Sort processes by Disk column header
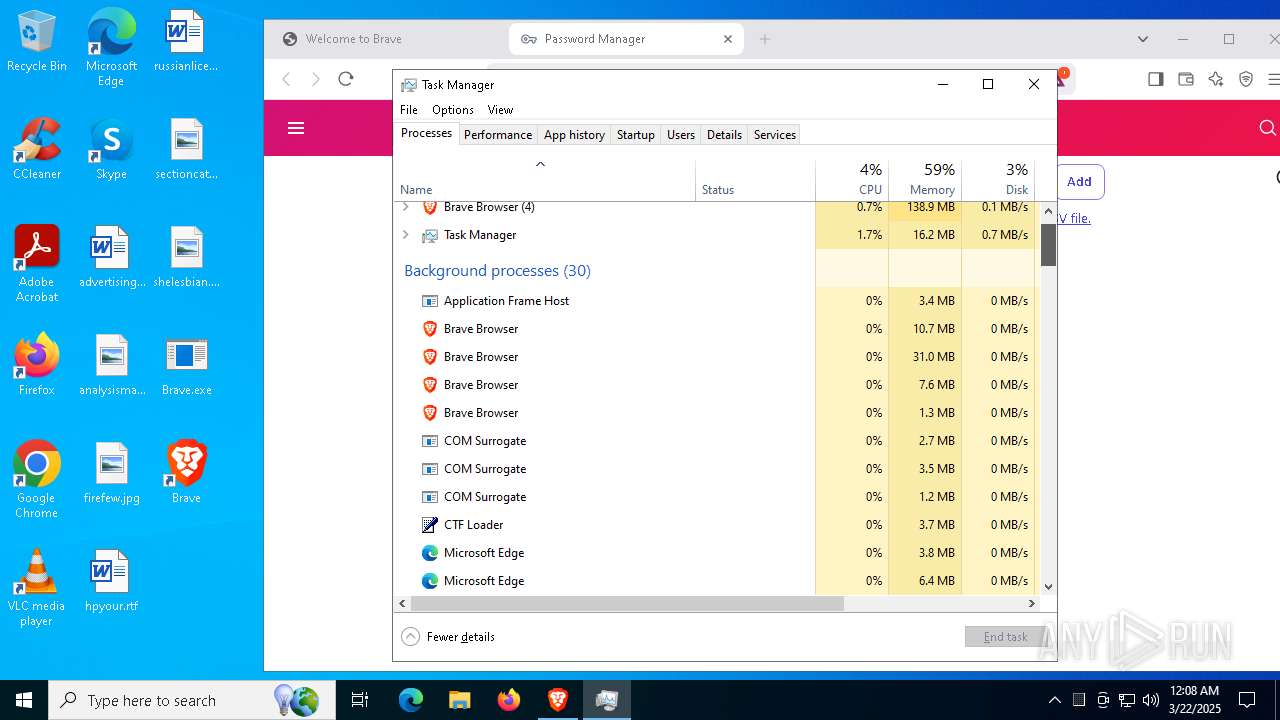 998,181
